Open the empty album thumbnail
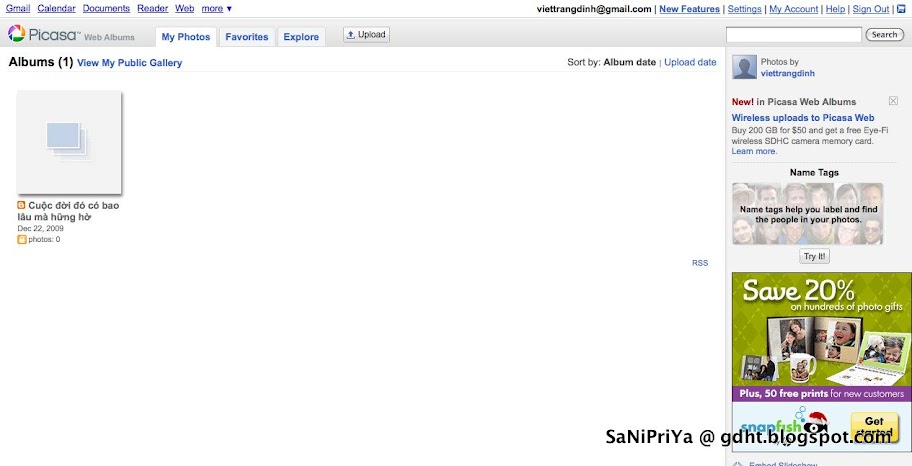The image size is (912, 466). [69, 142]
